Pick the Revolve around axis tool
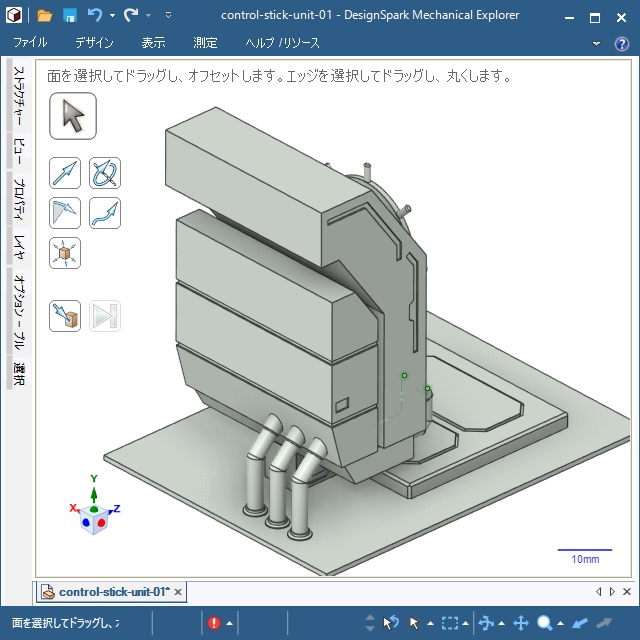 tap(105, 173)
